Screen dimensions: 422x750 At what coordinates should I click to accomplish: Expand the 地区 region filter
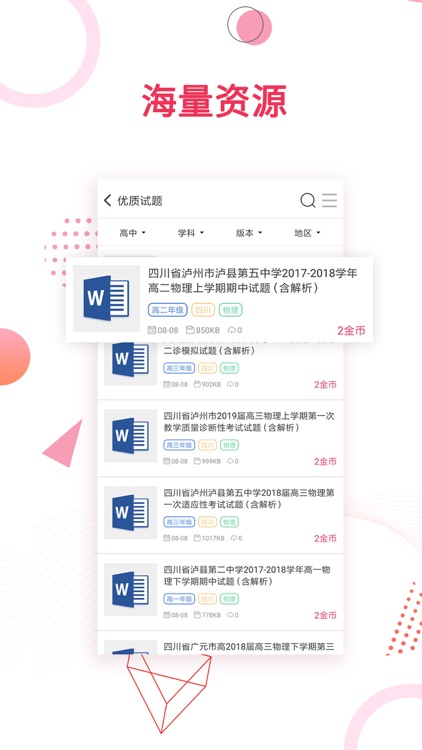[x=308, y=233]
